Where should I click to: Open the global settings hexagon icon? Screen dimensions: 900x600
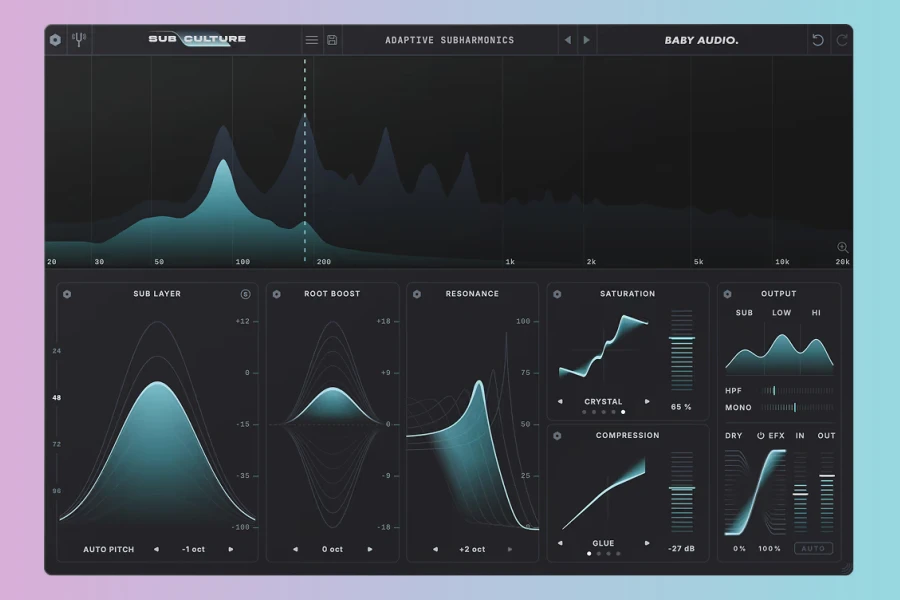(55, 40)
